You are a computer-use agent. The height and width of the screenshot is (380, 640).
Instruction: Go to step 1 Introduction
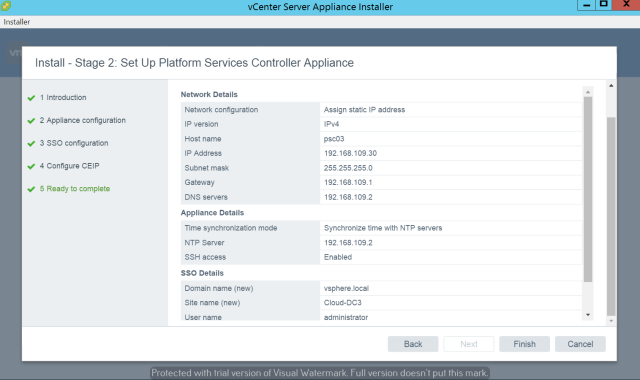(63, 98)
